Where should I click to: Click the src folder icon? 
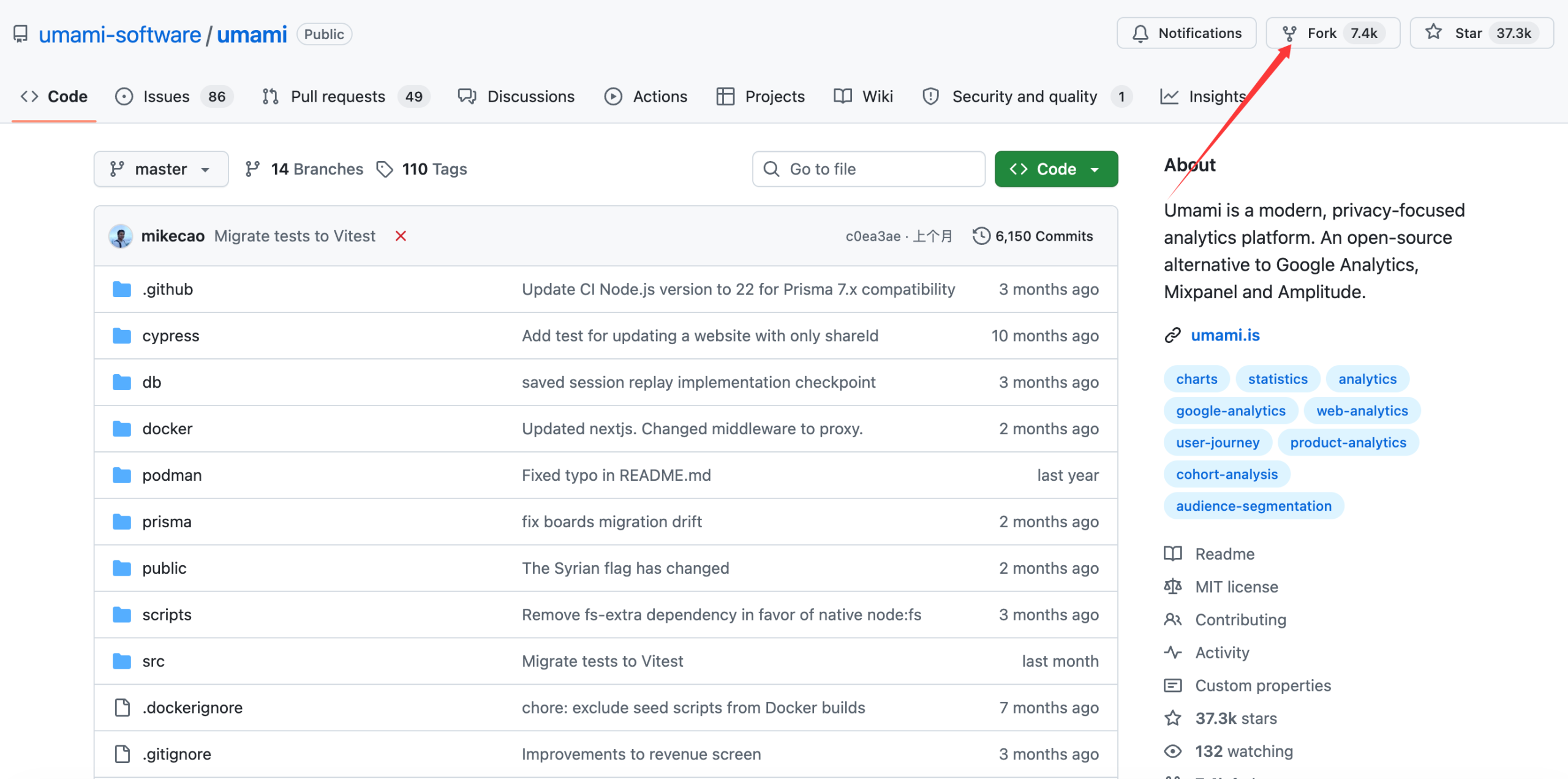pyautogui.click(x=122, y=661)
